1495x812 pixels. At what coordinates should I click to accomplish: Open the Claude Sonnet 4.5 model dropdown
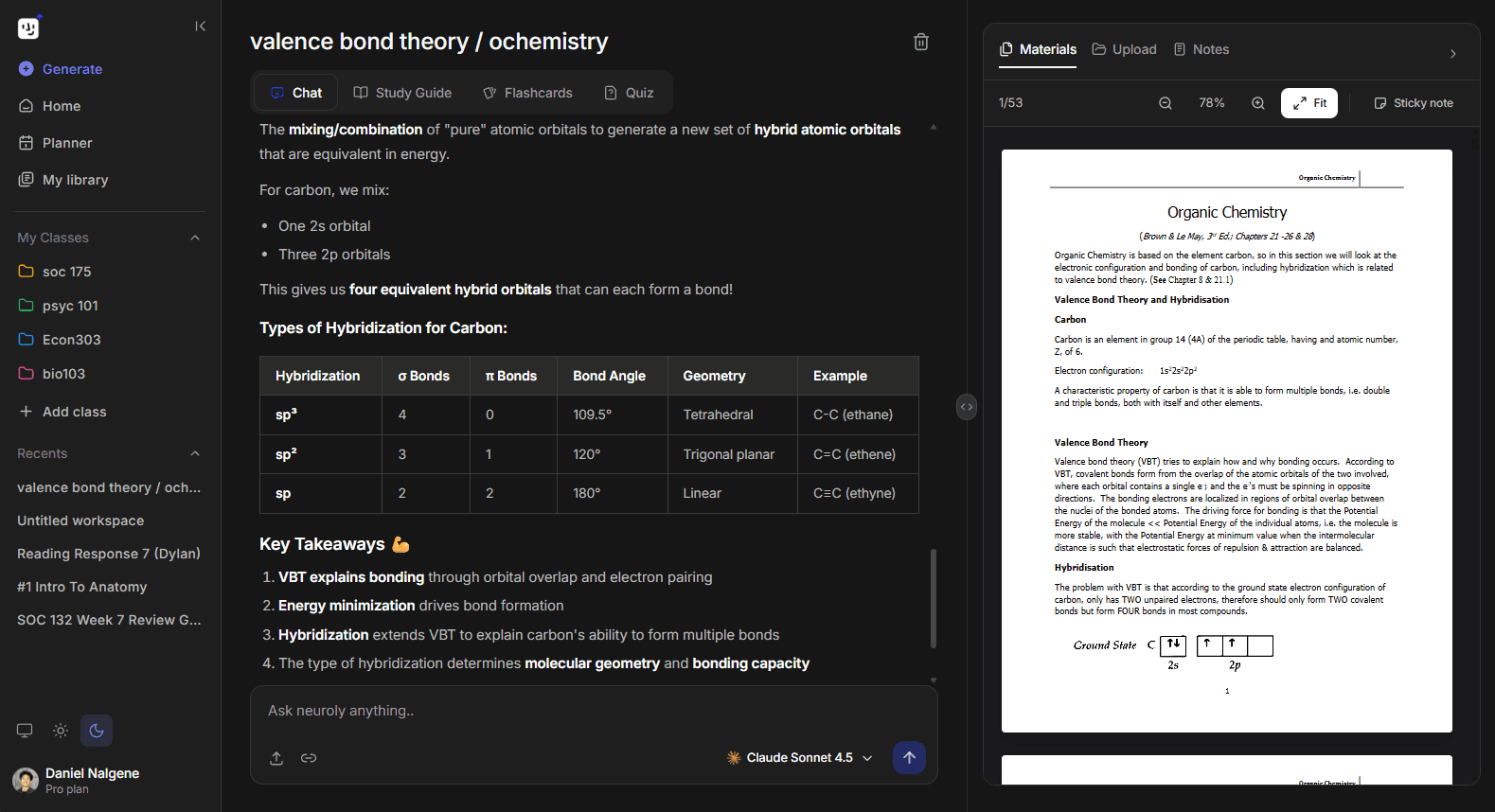point(799,758)
